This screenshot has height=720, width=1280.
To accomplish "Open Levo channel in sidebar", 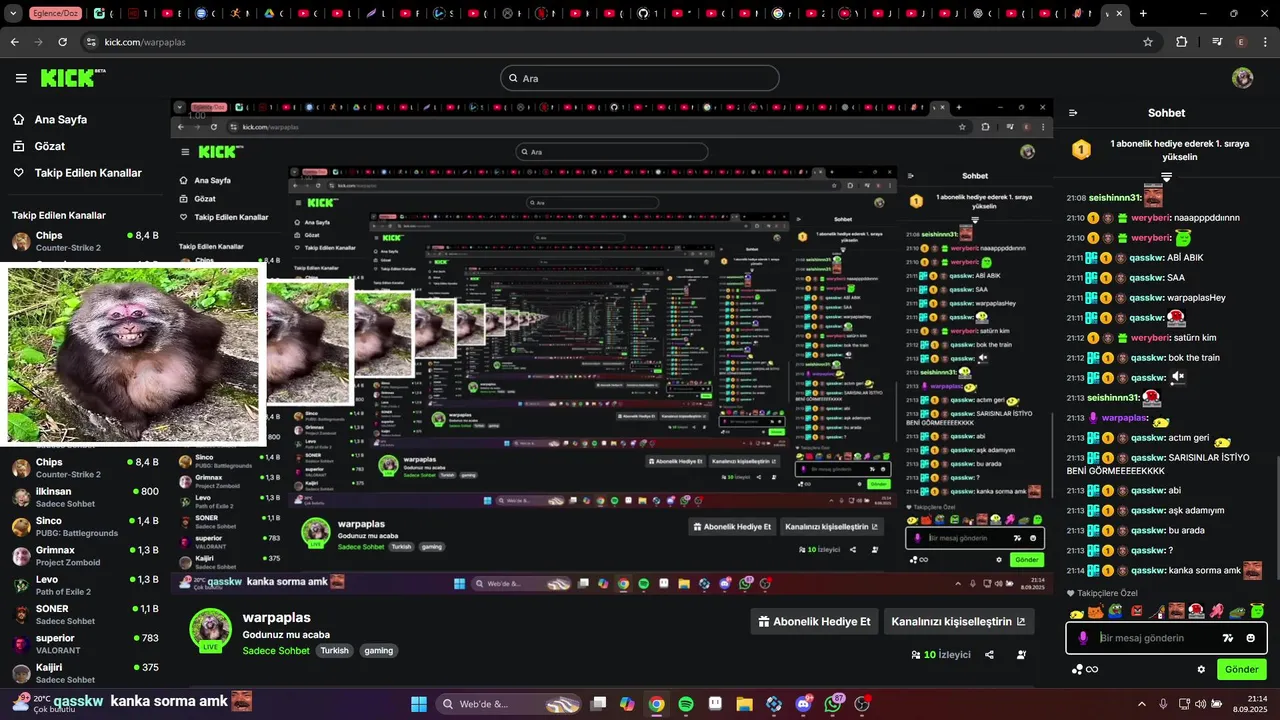I will click(85, 585).
